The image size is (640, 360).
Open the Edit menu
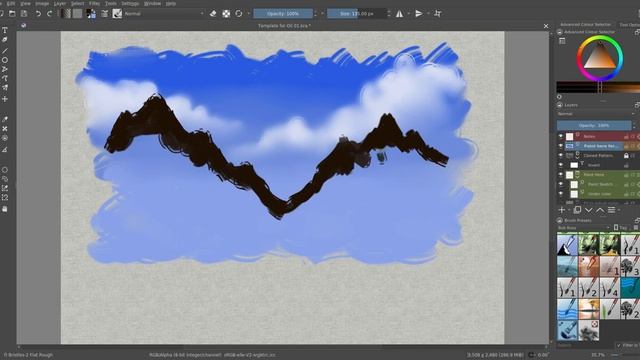pos(11,3)
